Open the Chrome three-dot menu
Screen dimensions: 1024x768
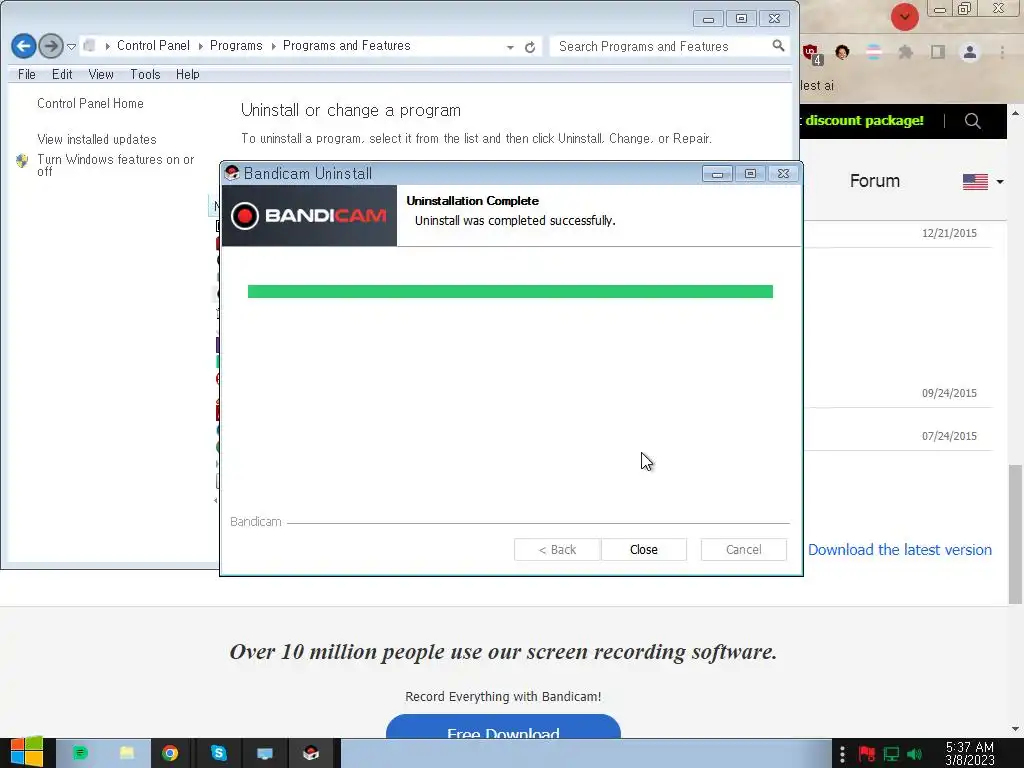[1002, 52]
